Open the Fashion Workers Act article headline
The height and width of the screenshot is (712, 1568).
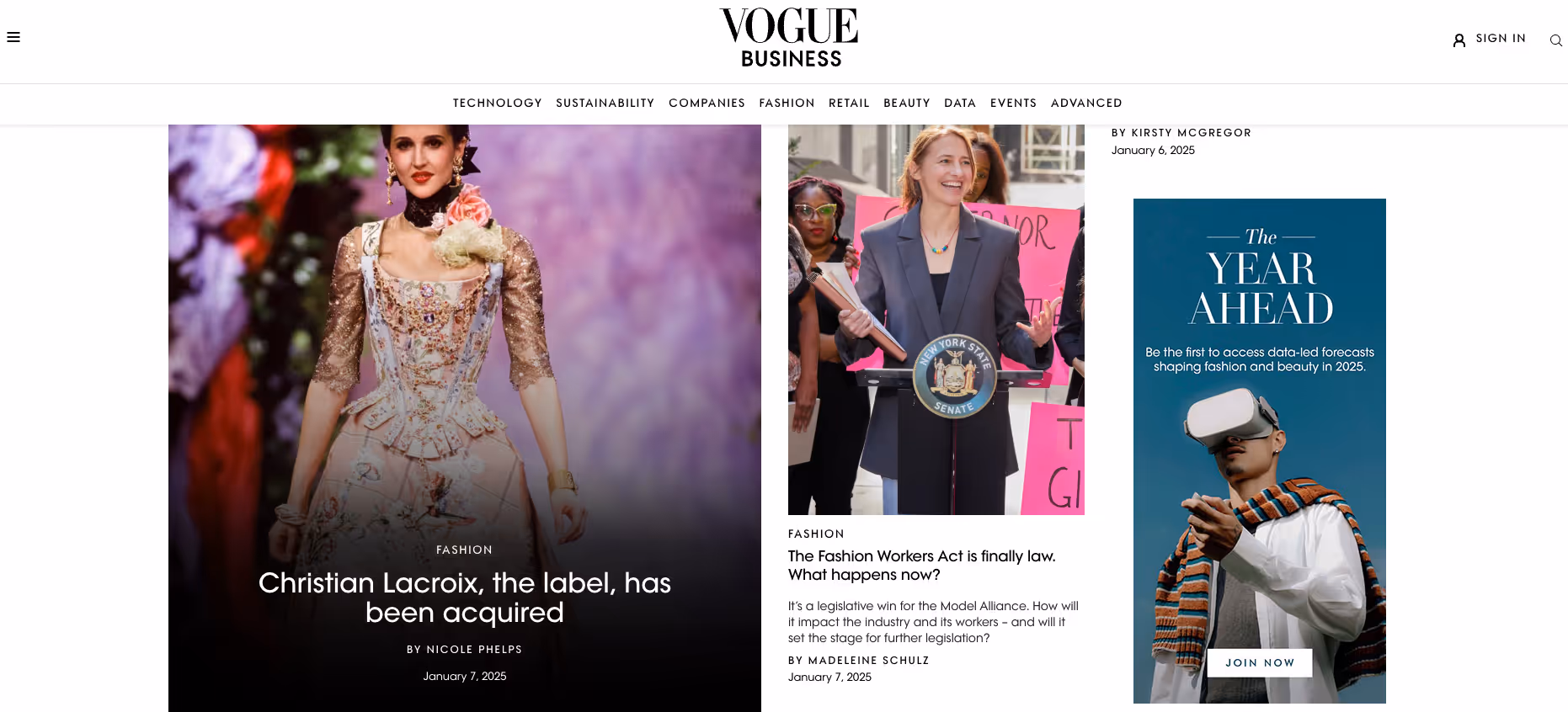(x=922, y=566)
